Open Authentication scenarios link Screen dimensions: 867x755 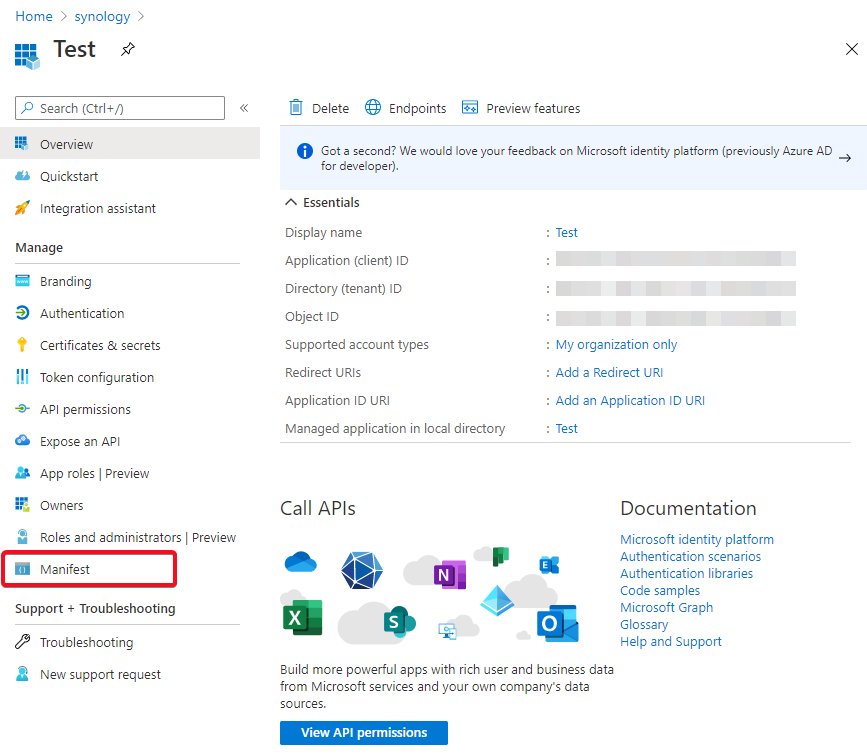point(690,556)
